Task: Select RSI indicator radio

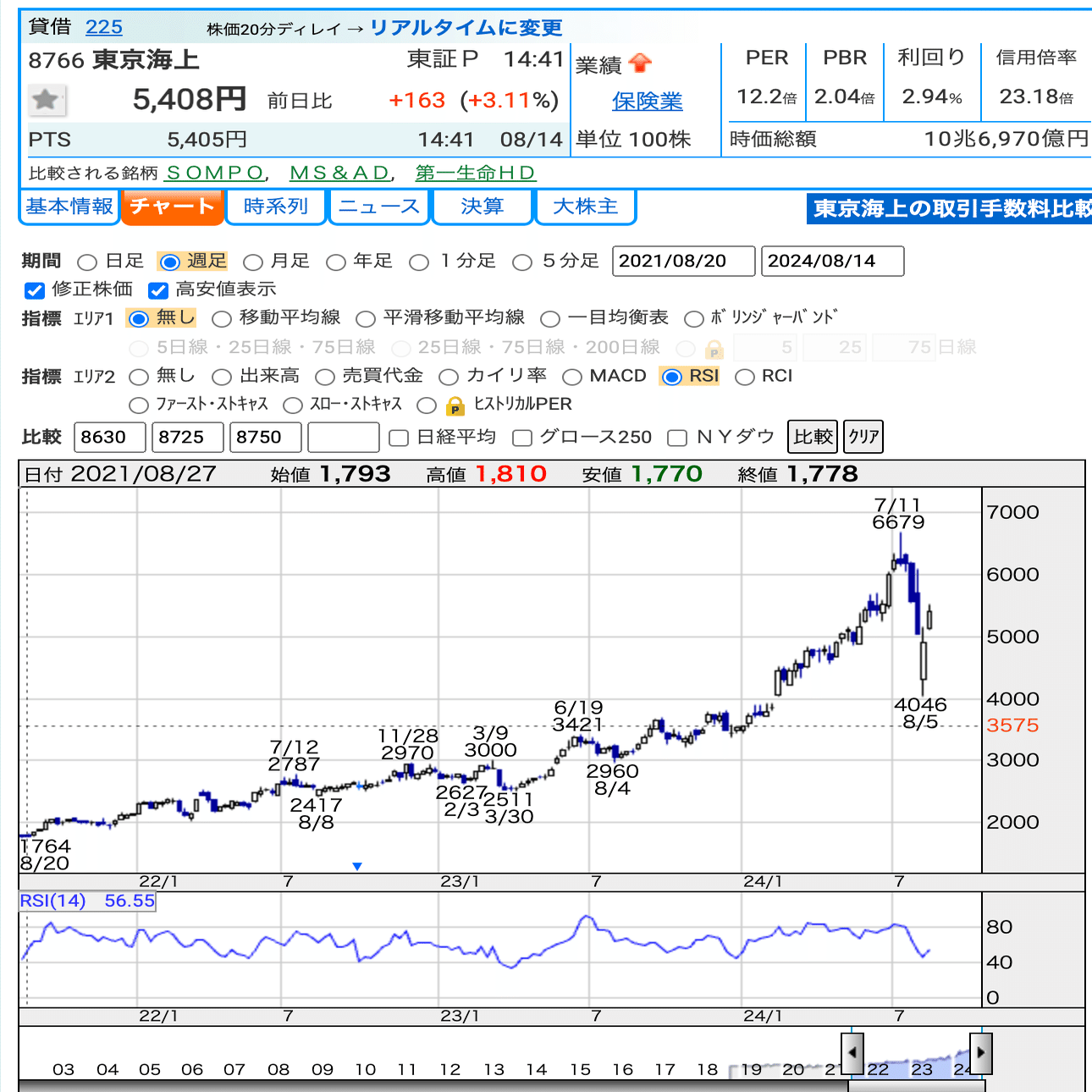Action: tap(672, 377)
